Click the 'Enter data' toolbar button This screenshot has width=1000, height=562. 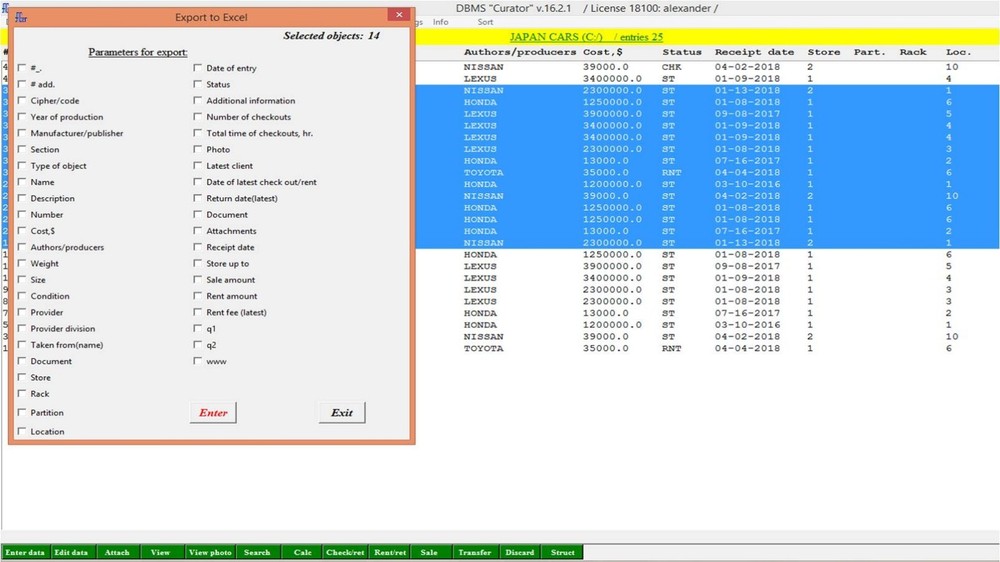coord(25,552)
